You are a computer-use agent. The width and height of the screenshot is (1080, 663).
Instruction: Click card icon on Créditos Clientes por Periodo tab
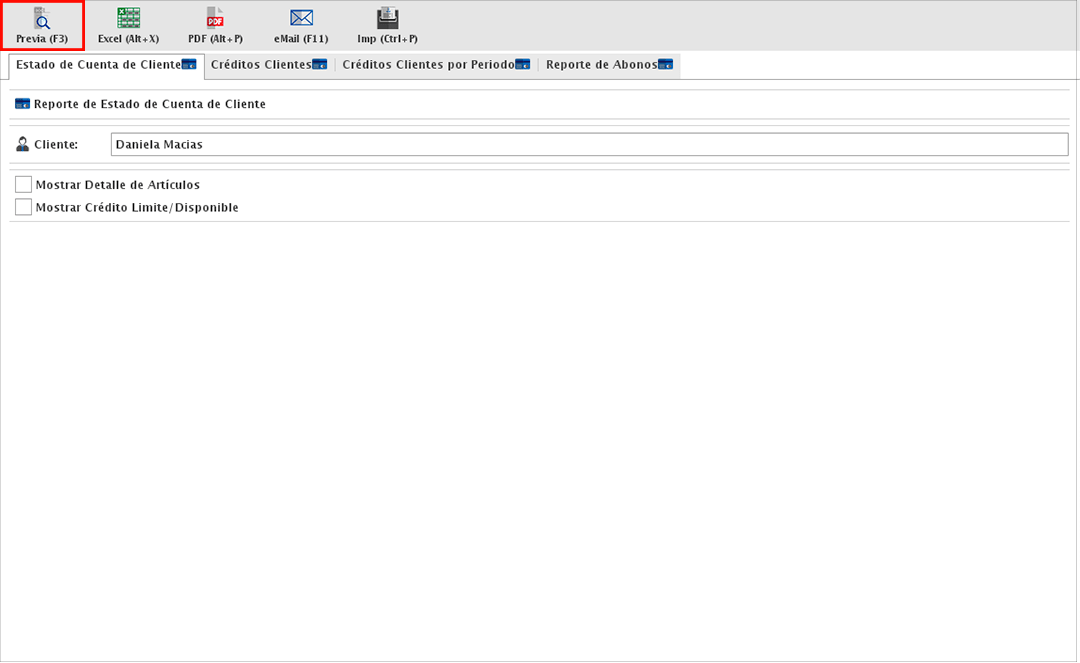pyautogui.click(x=522, y=65)
